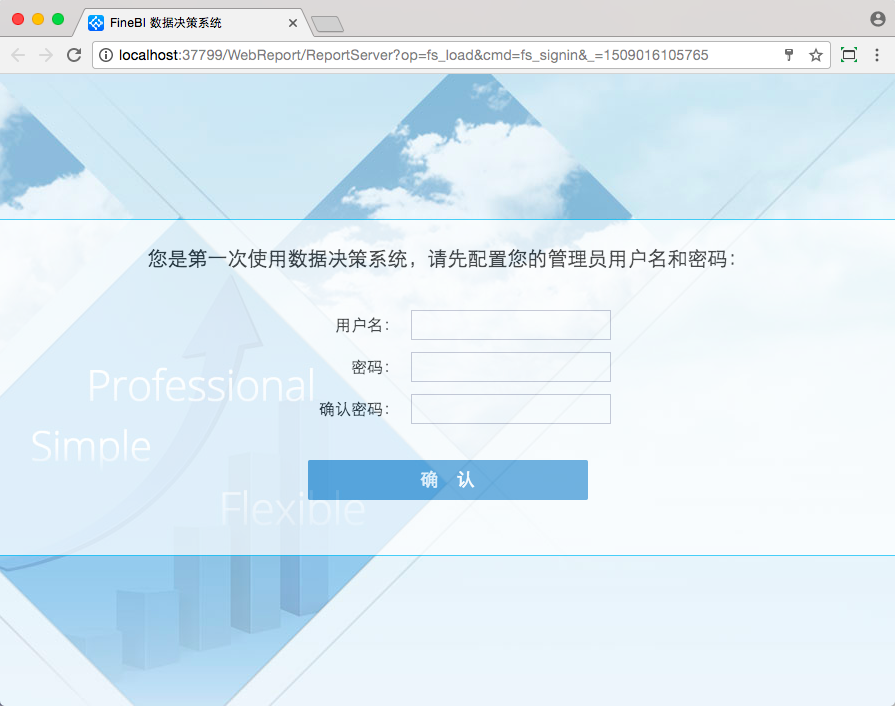Open a new tab via the new-tab button
Screen dimensions: 895x706
pyautogui.click(x=328, y=24)
